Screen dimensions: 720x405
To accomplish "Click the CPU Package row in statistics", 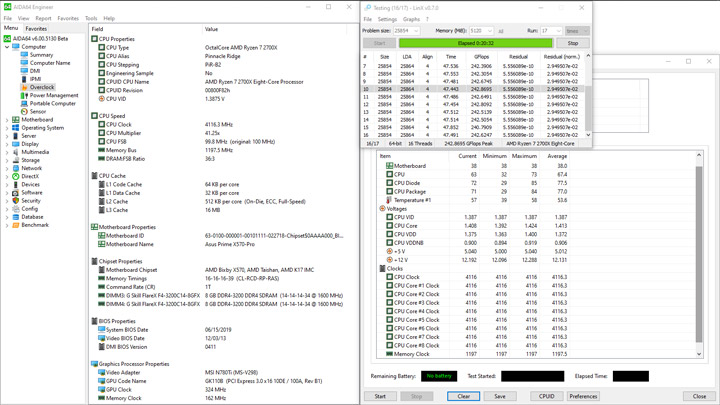I will pos(473,191).
